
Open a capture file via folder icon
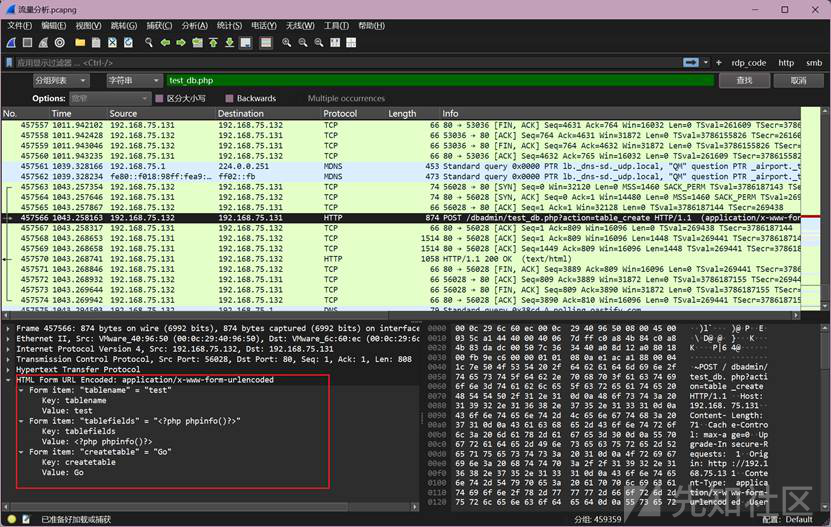[80, 42]
